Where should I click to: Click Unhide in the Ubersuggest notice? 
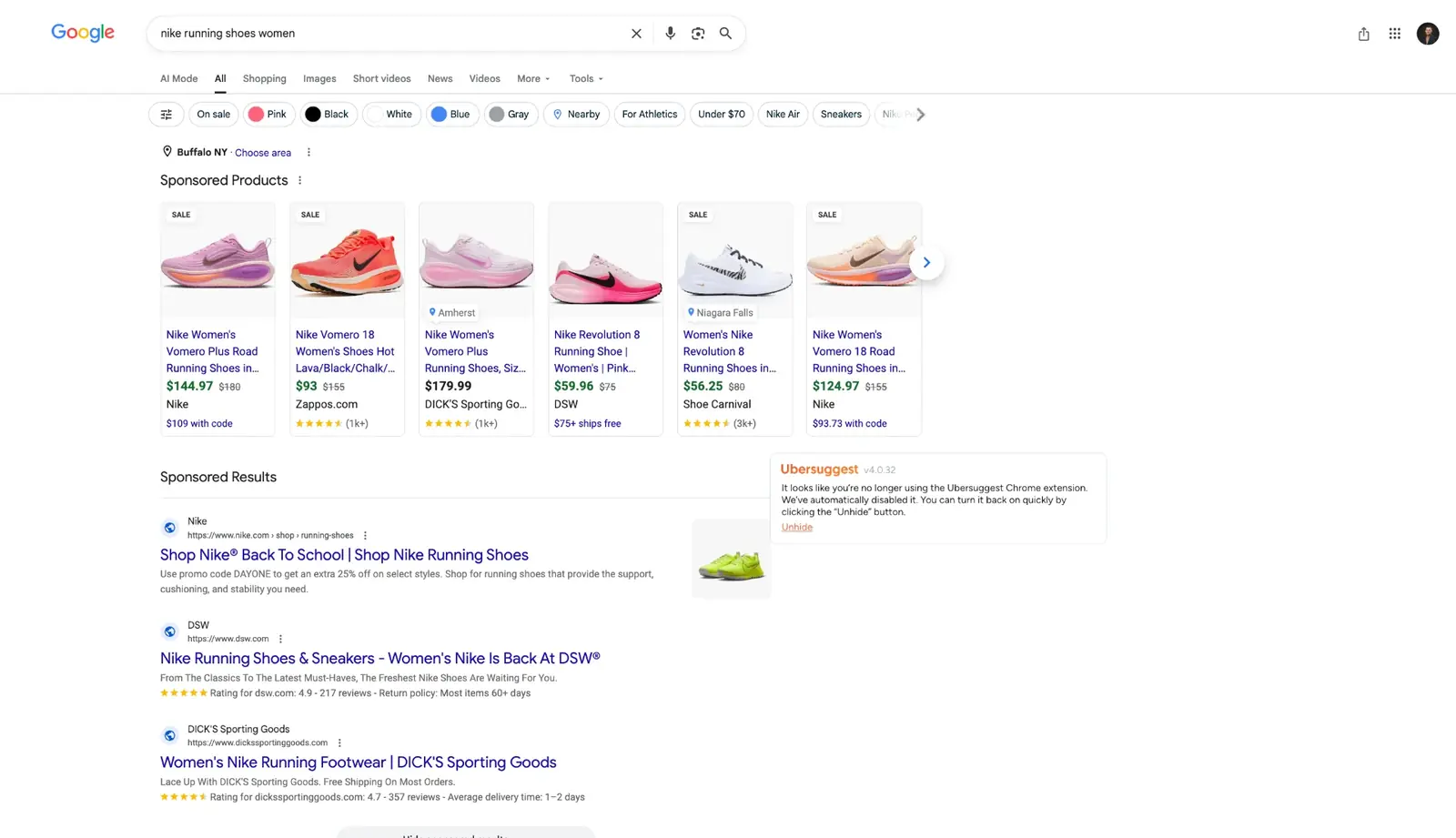796,528
